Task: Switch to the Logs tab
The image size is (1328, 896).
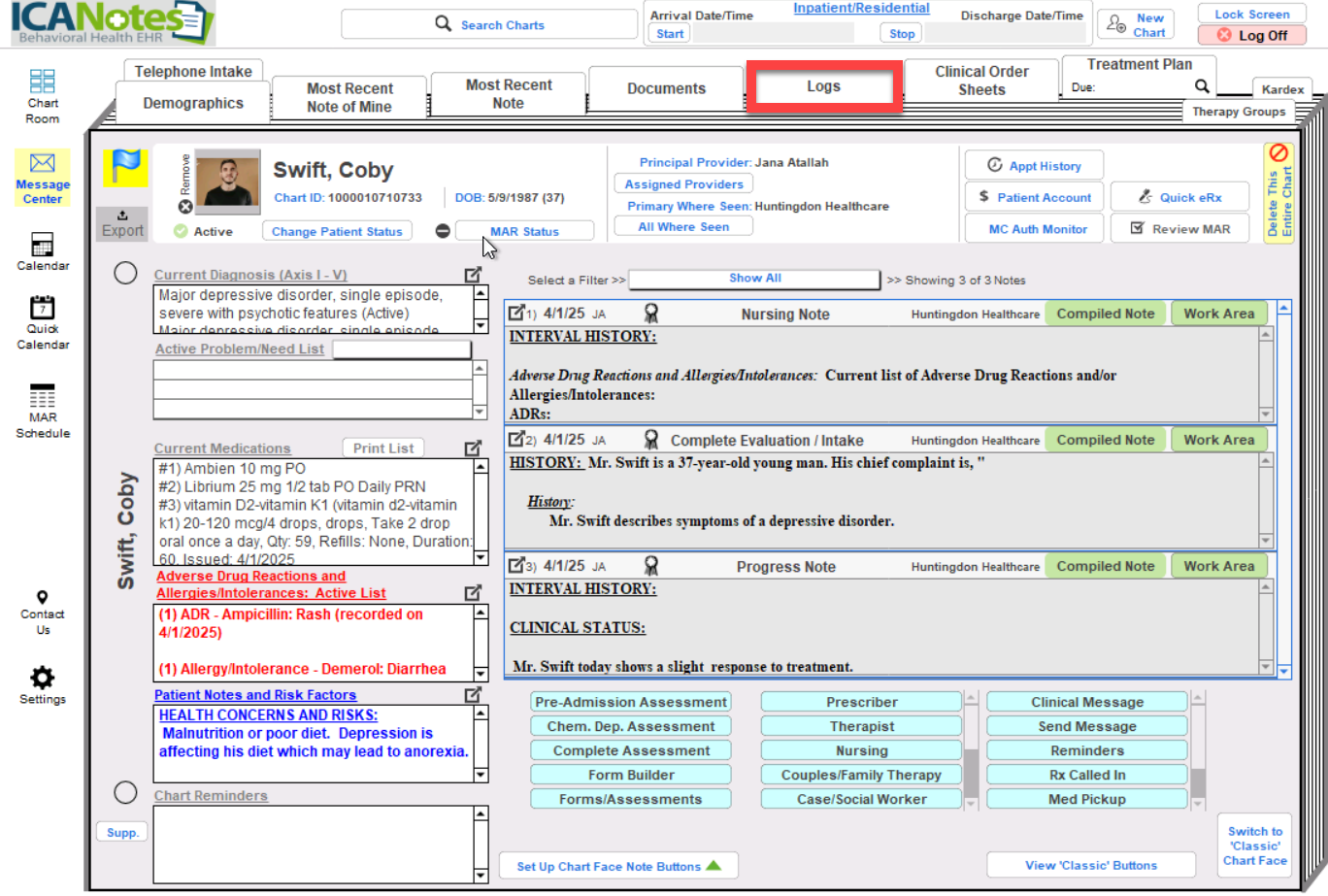Action: [x=823, y=87]
